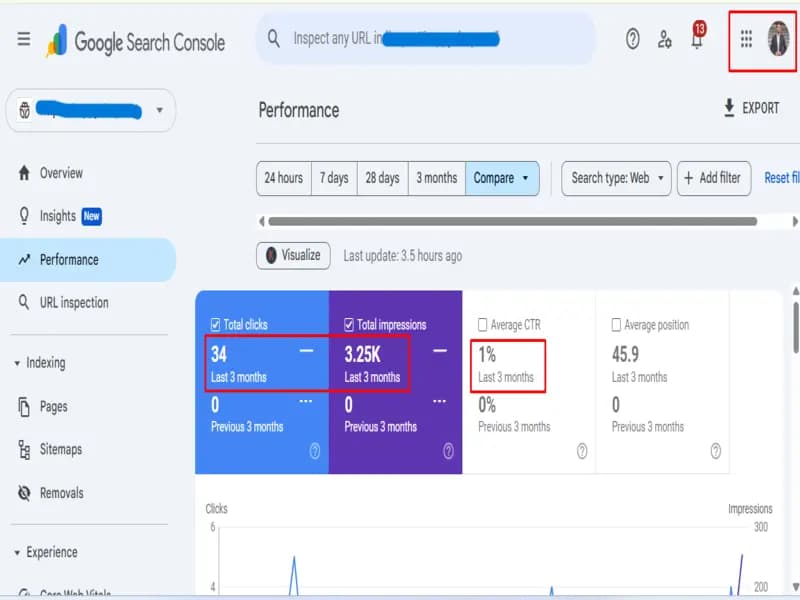
Task: Click the Overview home icon
Action: pyautogui.click(x=24, y=173)
